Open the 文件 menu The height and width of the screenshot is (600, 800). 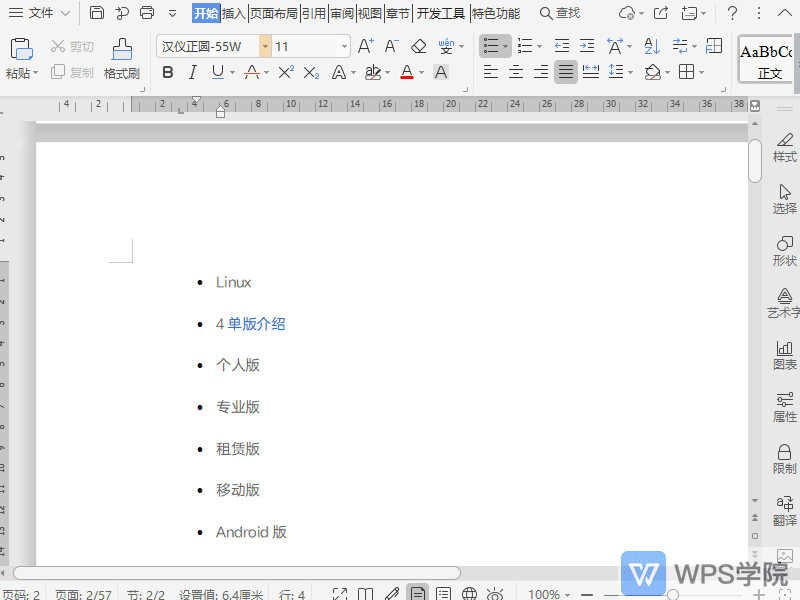tap(40, 14)
